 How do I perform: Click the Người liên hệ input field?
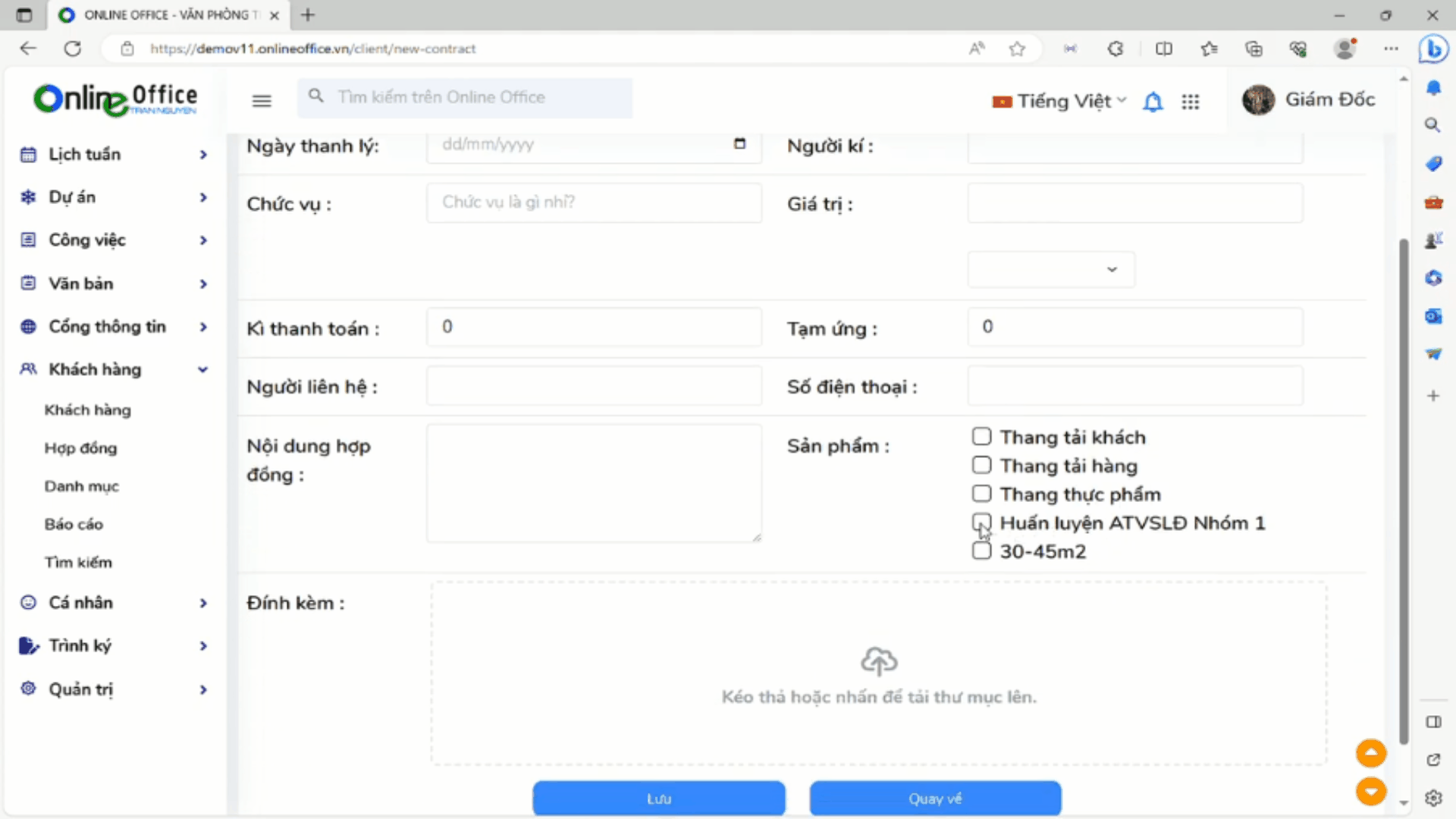coord(594,386)
